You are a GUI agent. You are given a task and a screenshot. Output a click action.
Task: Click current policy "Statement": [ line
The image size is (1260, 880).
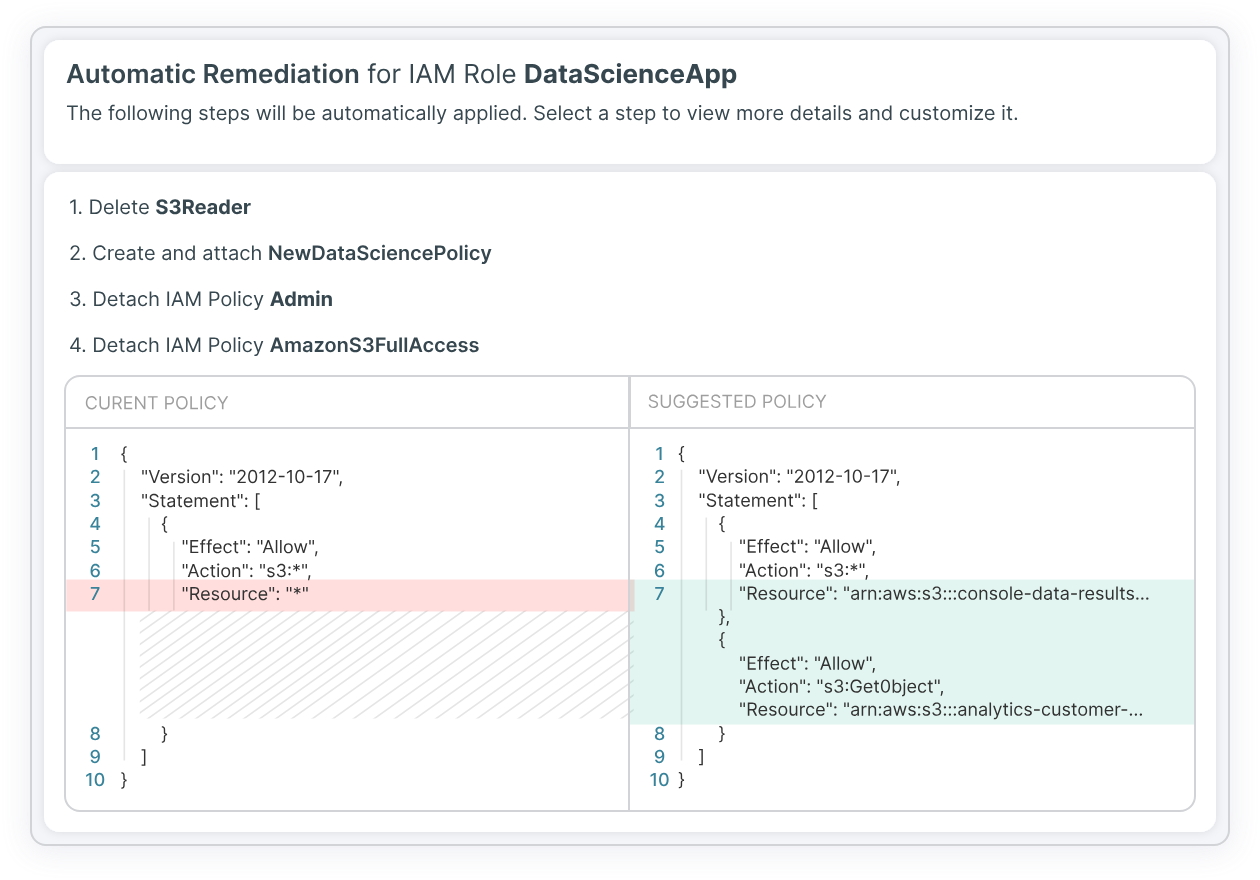[x=201, y=501]
